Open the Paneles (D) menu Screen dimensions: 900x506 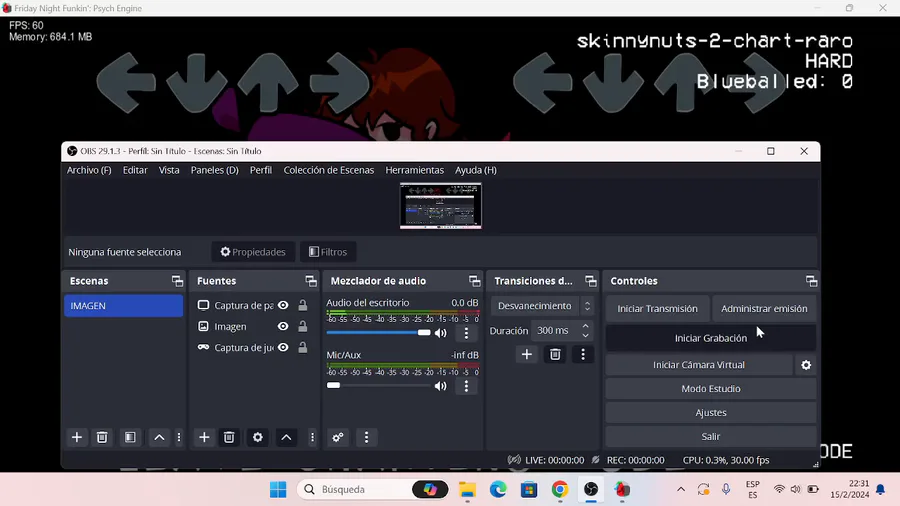(215, 170)
